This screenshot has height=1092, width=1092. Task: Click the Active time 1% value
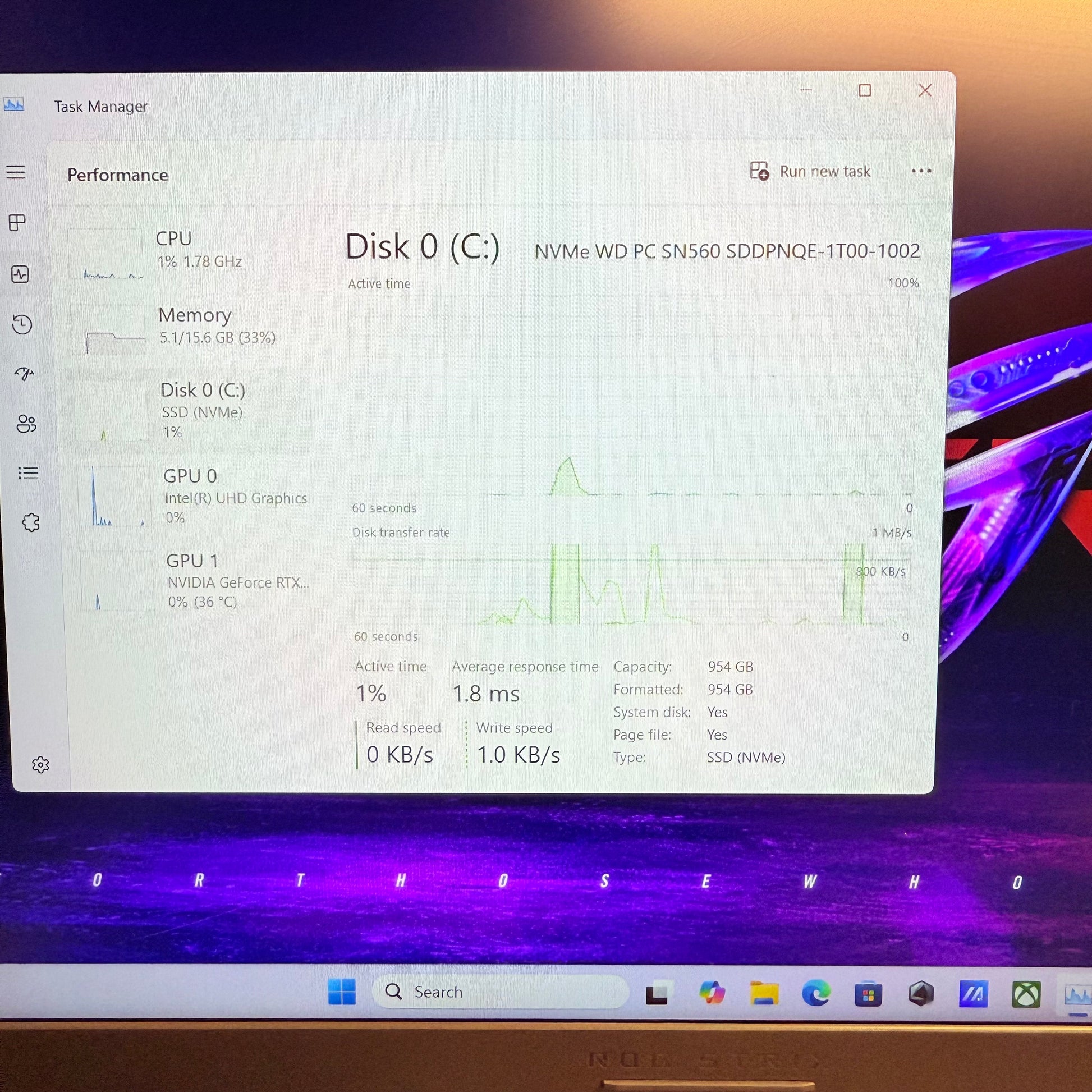371,693
